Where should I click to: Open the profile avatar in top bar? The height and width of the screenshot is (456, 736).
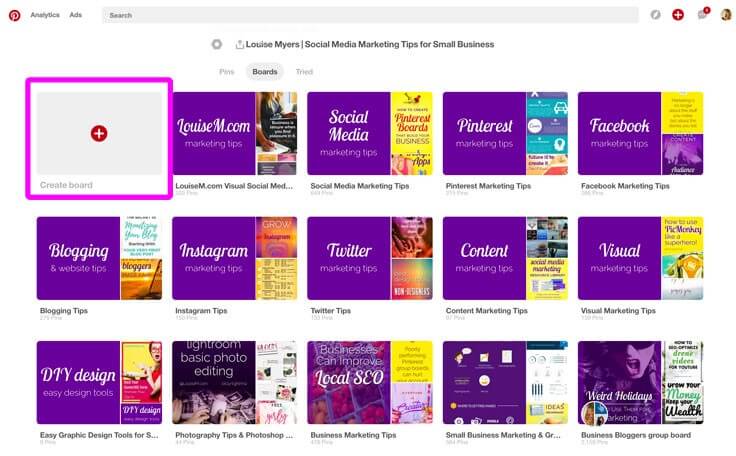pyautogui.click(x=726, y=15)
